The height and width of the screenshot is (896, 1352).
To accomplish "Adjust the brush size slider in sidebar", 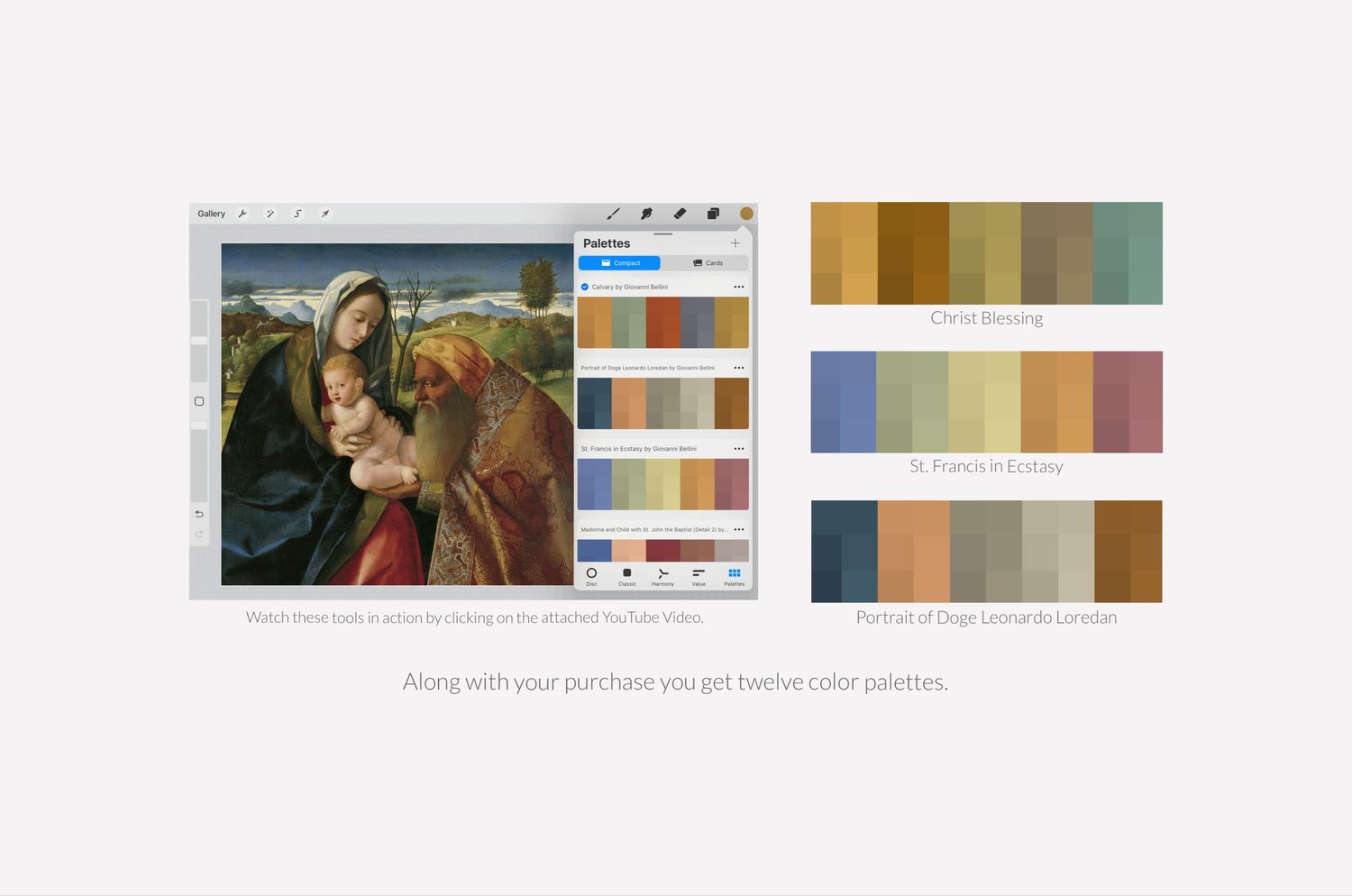I will click(199, 342).
